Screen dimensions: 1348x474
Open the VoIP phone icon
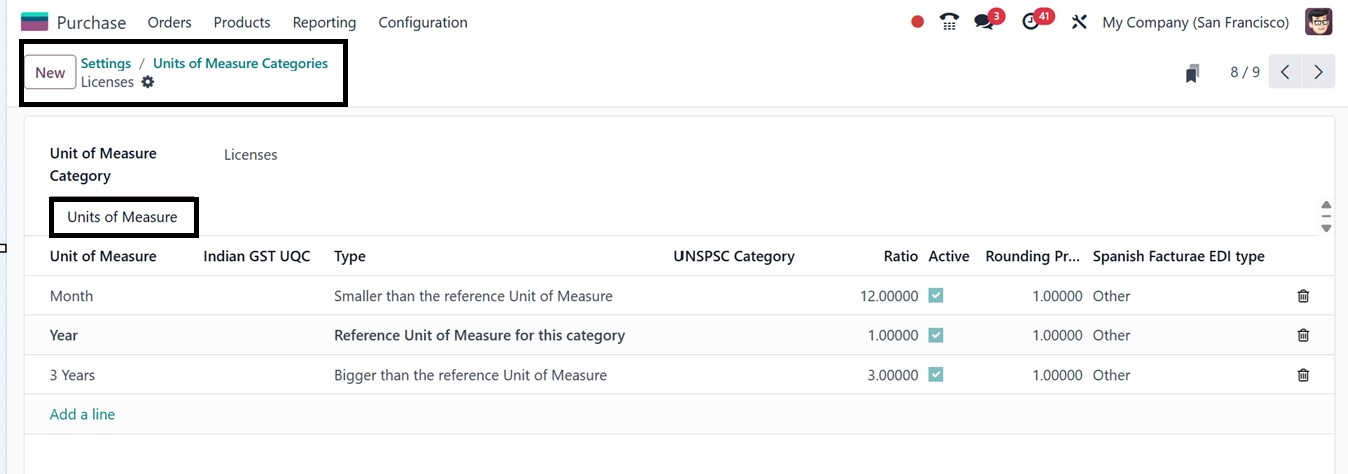coord(949,22)
